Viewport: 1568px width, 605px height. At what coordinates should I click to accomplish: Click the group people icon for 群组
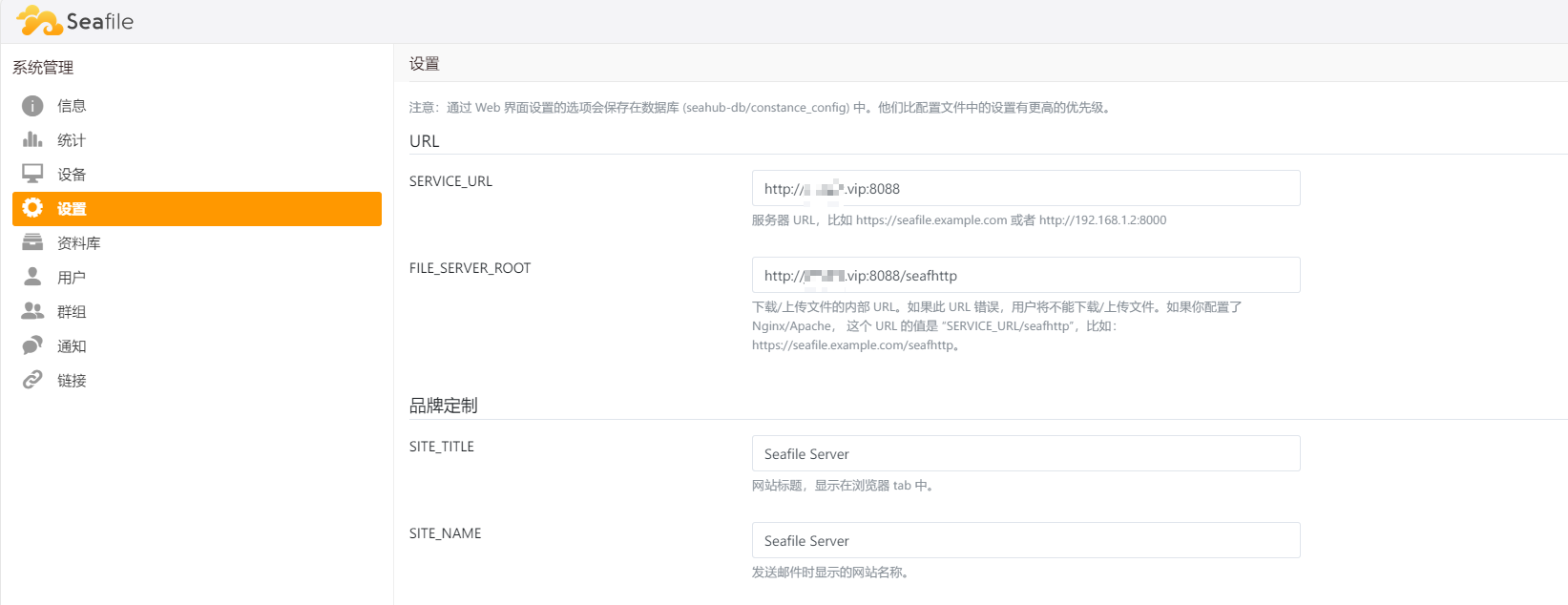click(x=32, y=311)
